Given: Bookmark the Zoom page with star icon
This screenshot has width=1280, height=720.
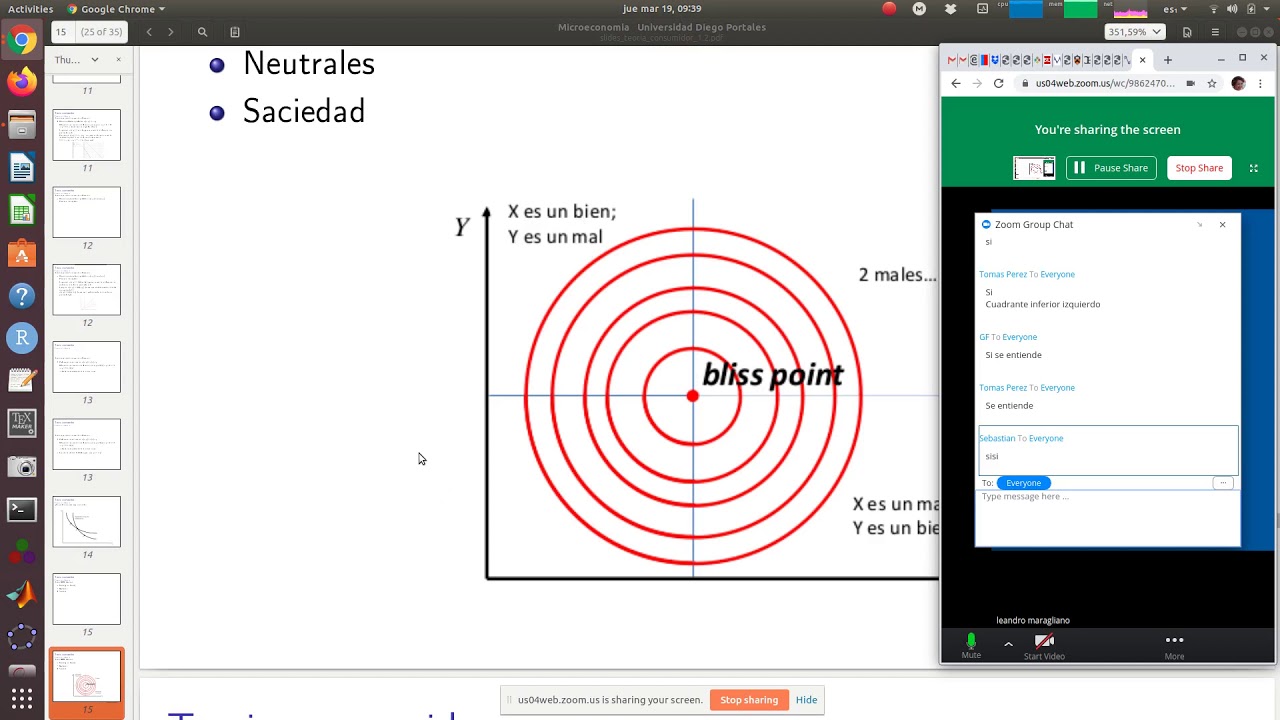Looking at the screenshot, I should 1212,84.
